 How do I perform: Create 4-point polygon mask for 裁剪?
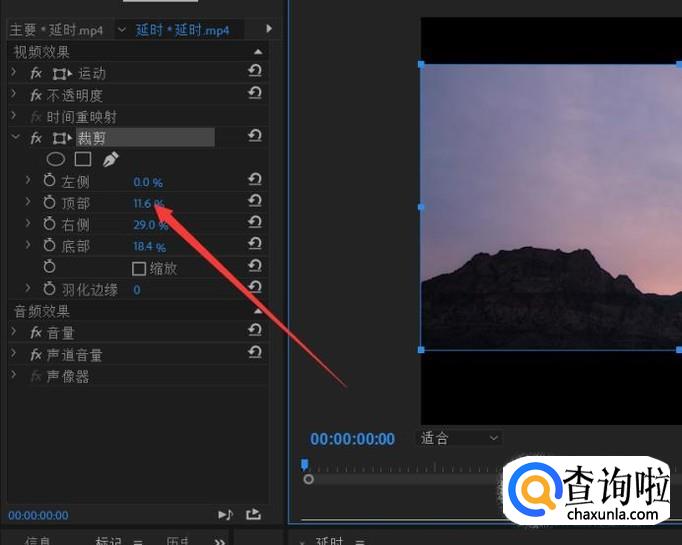[83, 159]
